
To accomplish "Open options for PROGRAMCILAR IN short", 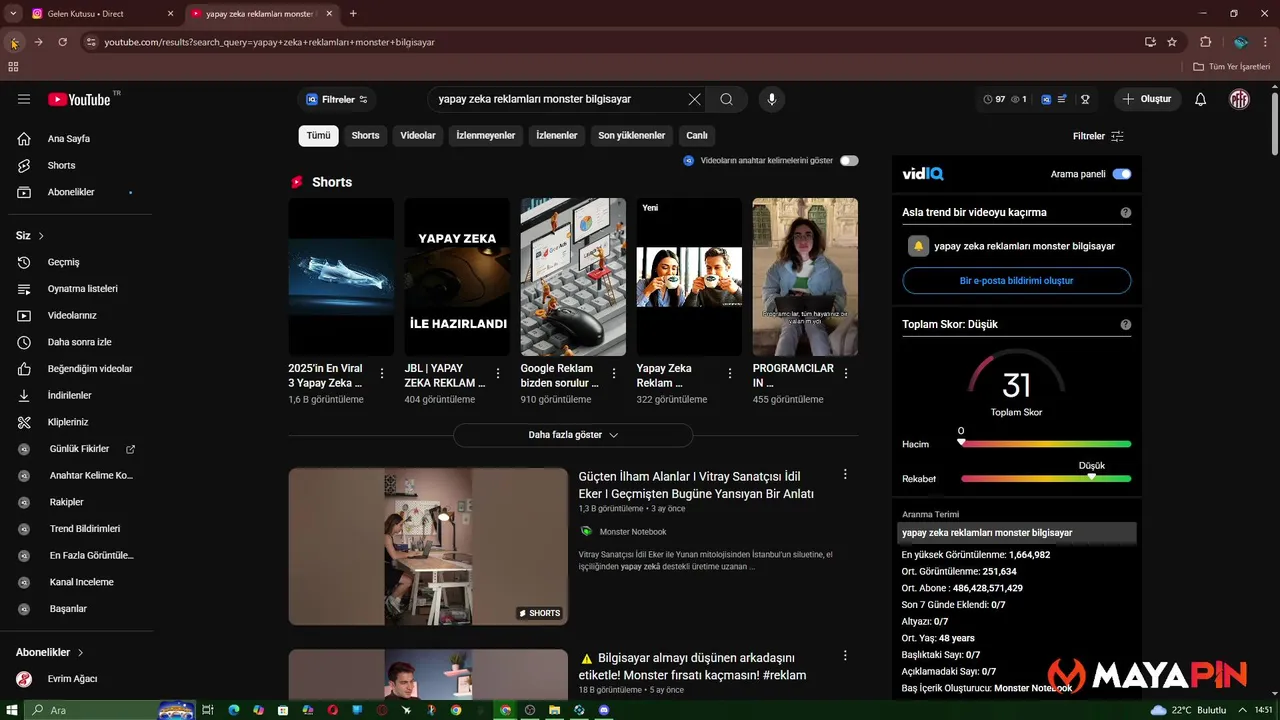I will [846, 374].
